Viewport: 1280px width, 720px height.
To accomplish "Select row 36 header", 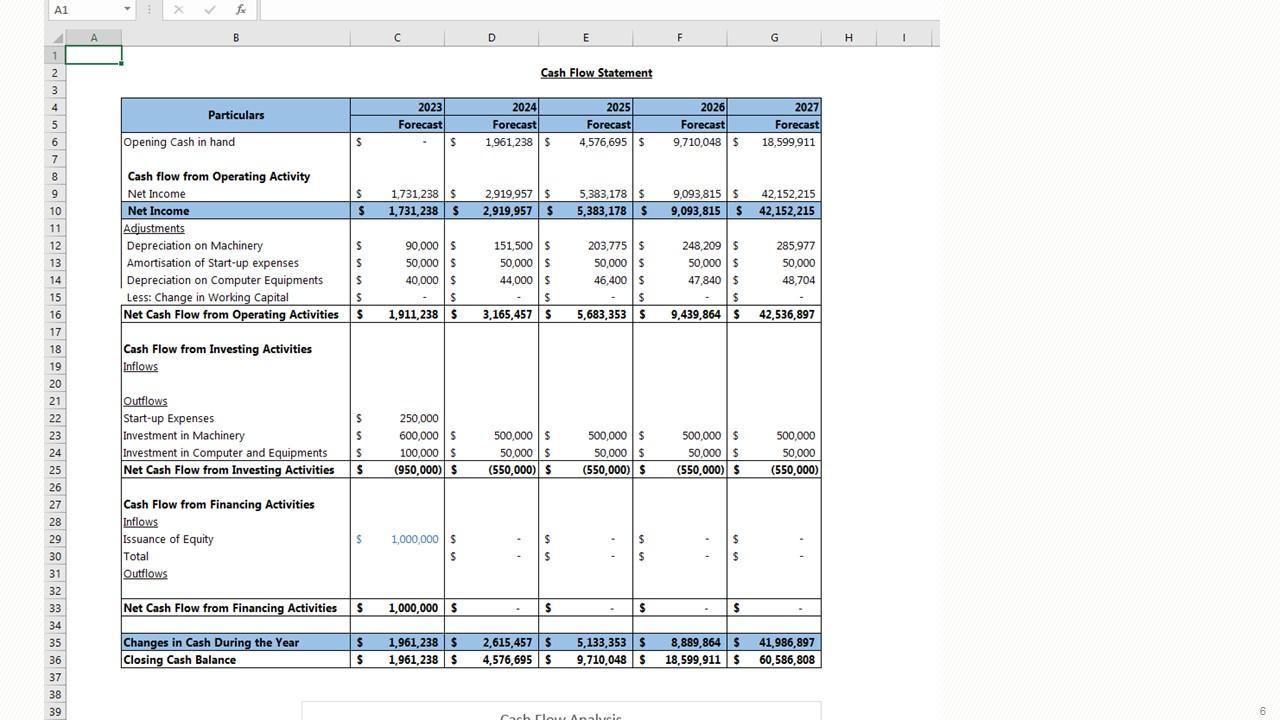I will [x=55, y=660].
